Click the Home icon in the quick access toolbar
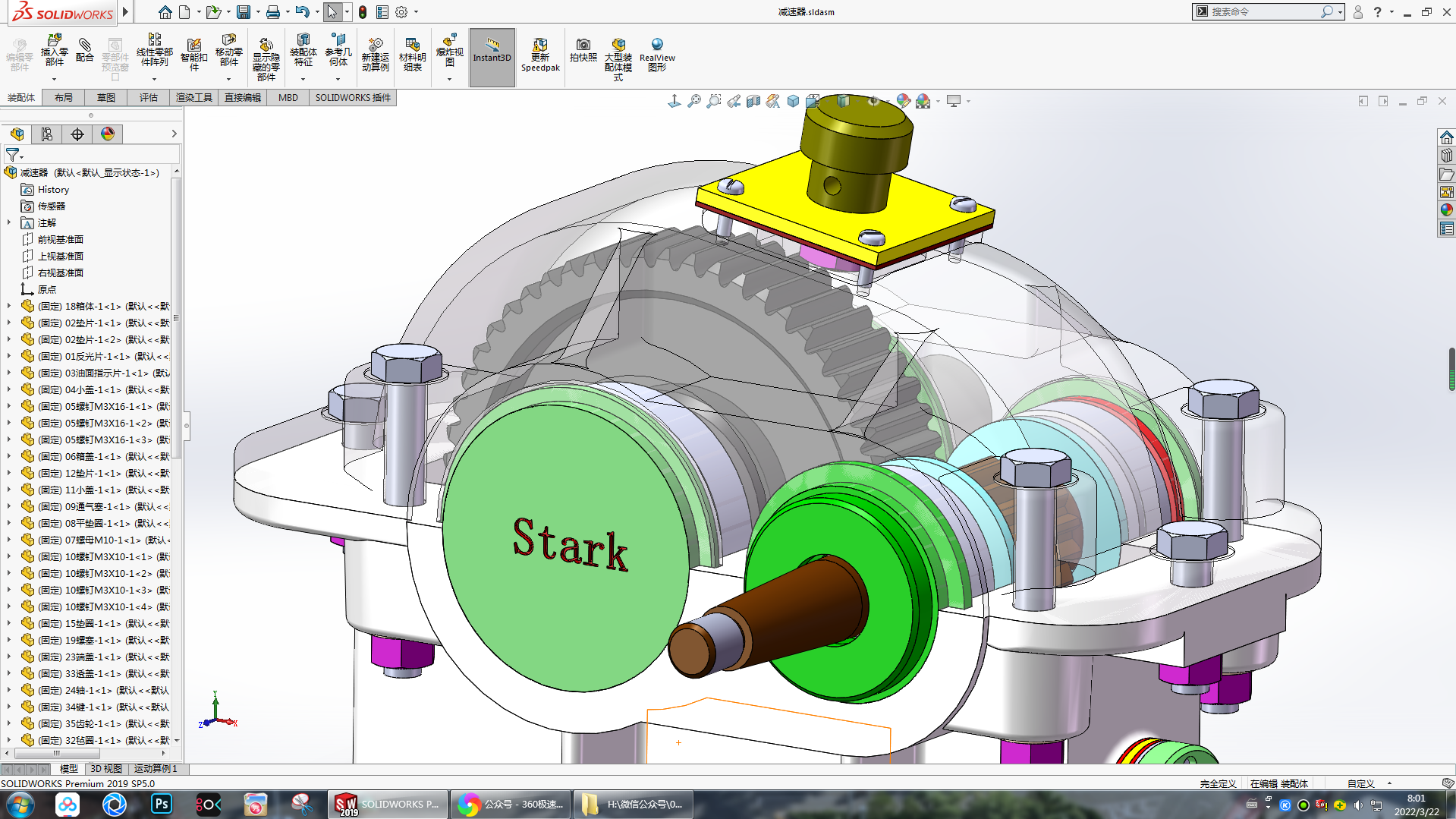 point(165,12)
